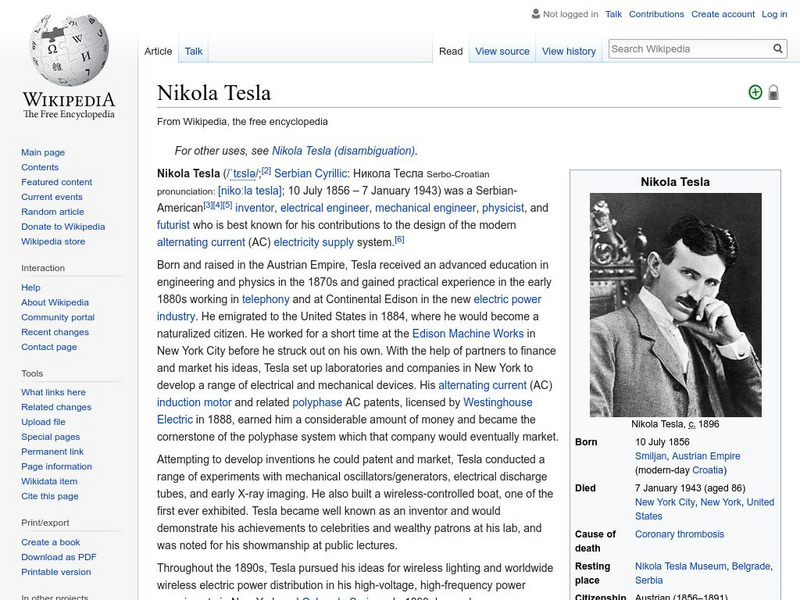Screen dimensions: 800x600
Task: Select the article Talk tab
Action: 193,51
